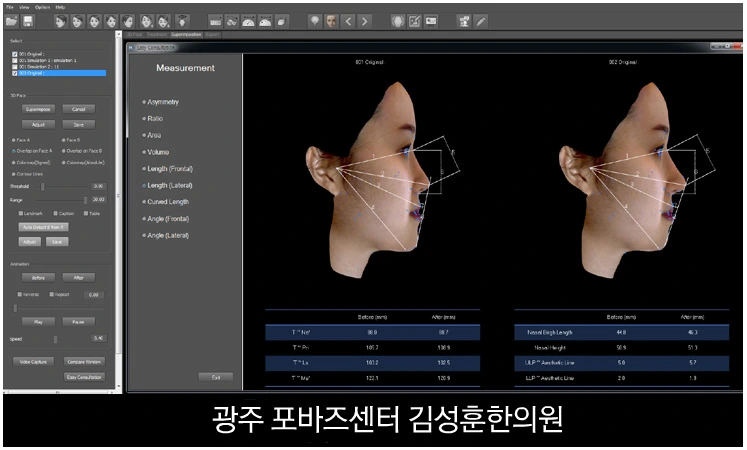Click the pencil edit icon in the toolbar
Viewport: 747px width, 450px height.
click(481, 21)
